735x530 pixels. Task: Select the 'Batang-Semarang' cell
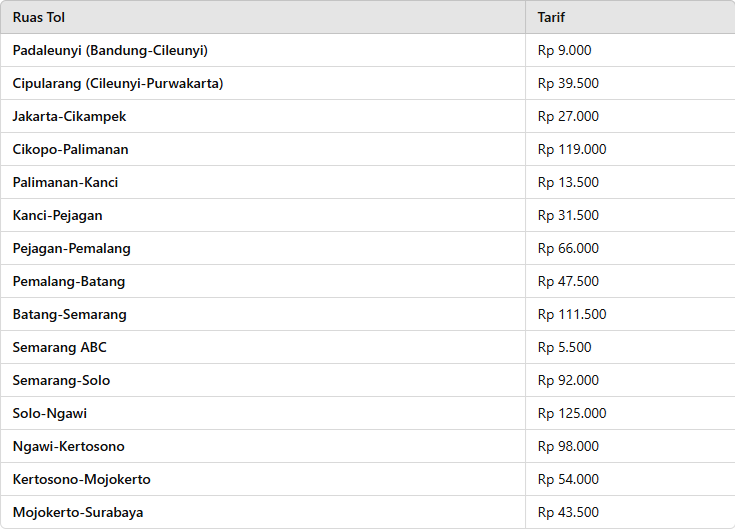[x=263, y=314]
